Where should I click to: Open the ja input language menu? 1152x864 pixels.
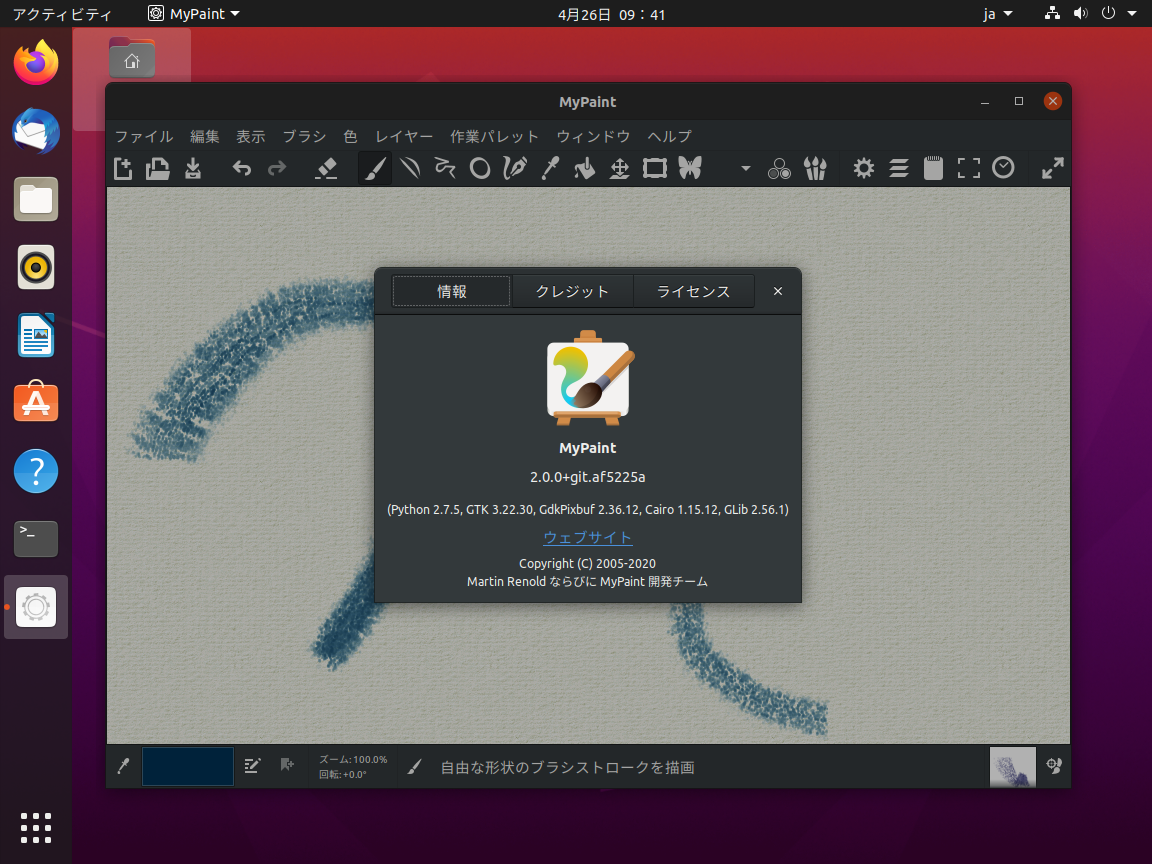click(996, 13)
